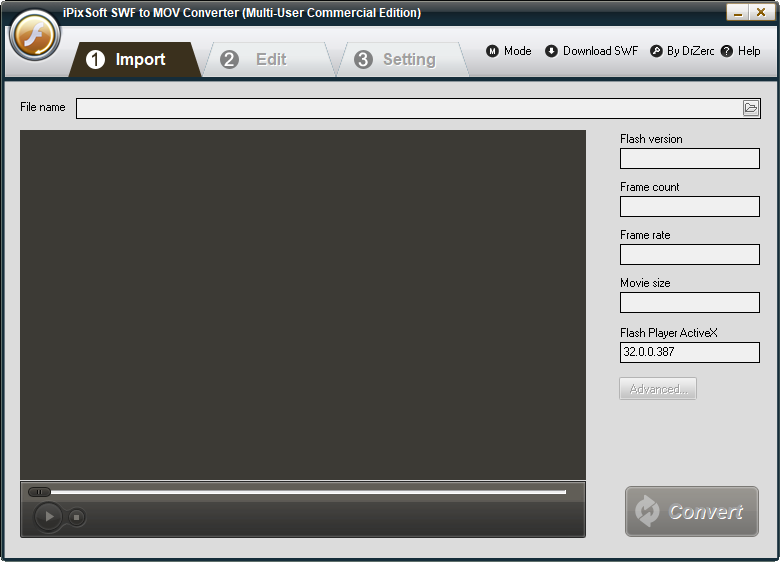Minimize the converter window

pyautogui.click(x=737, y=12)
